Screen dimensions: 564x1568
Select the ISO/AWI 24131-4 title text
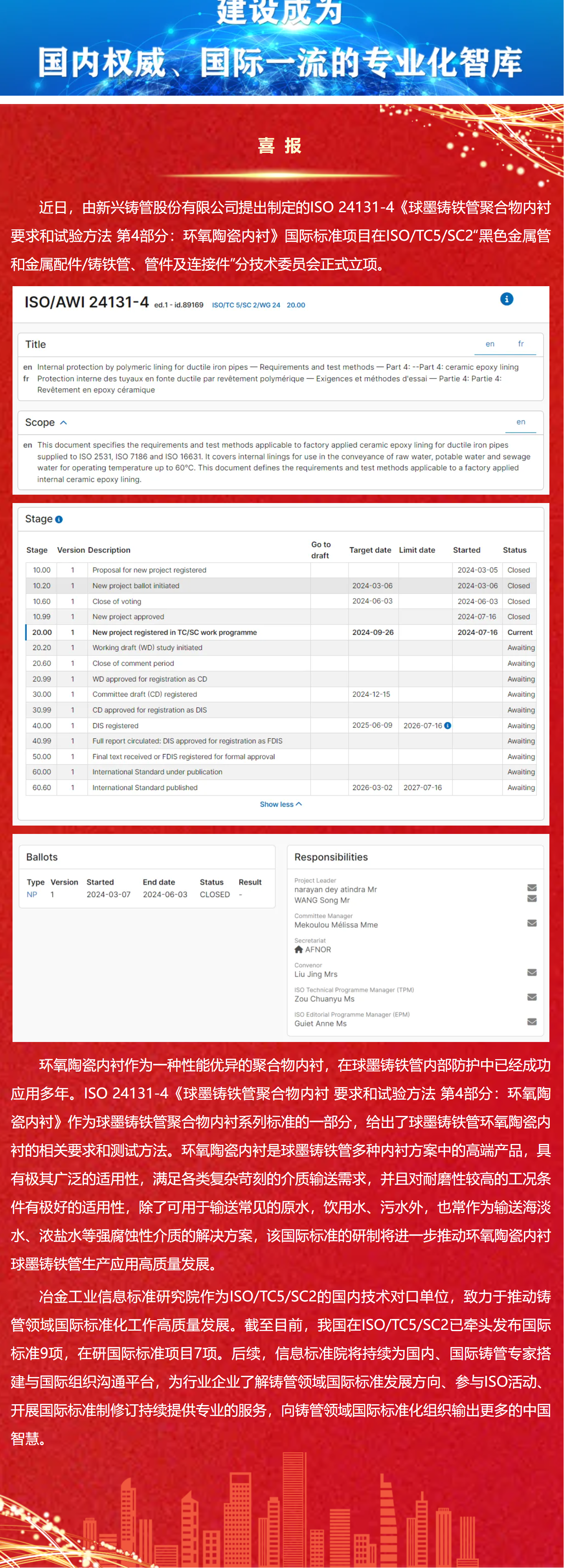tap(86, 302)
